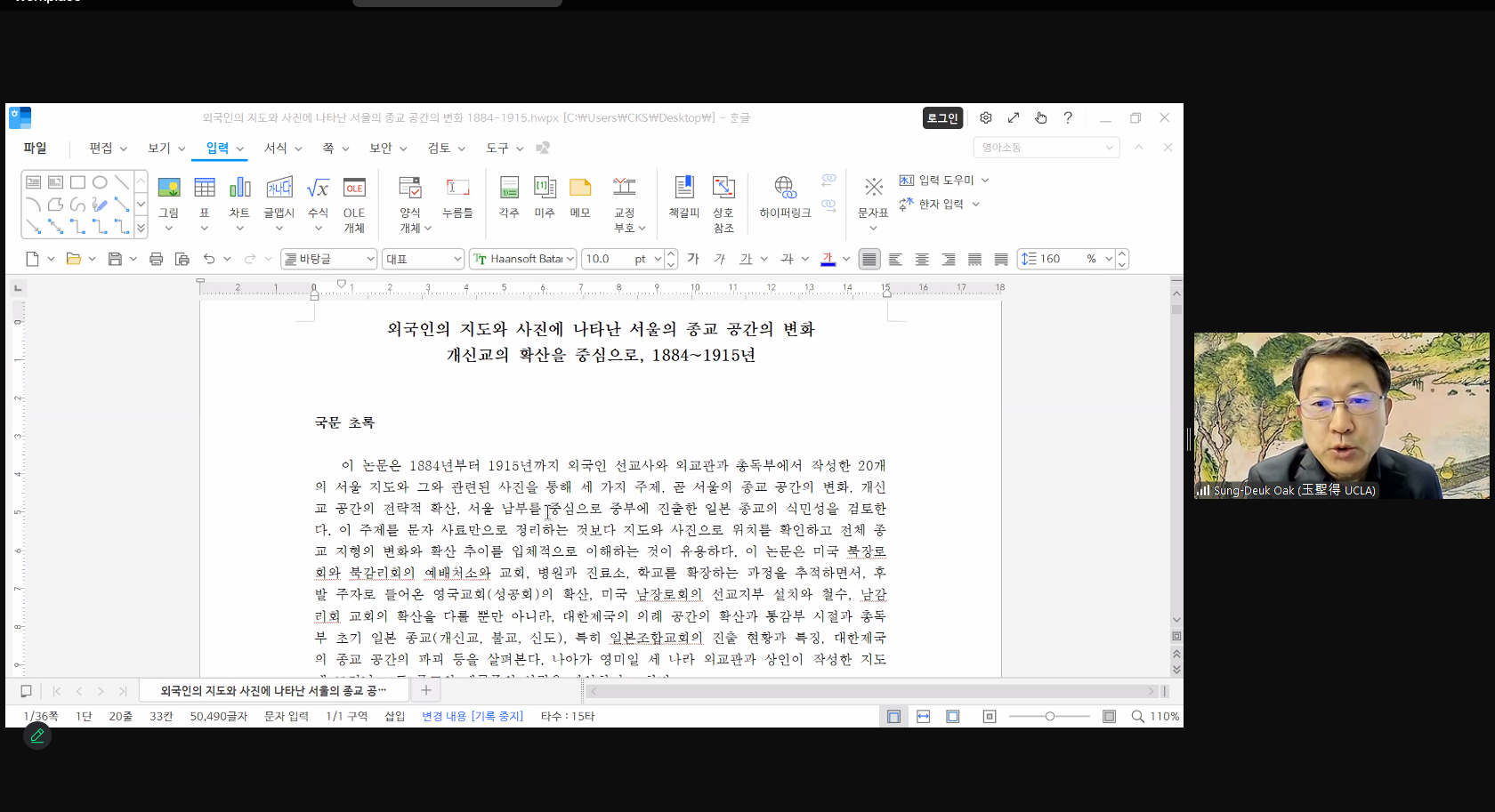Open print preview icon beside the printer
The image size is (1495, 812).
click(182, 259)
